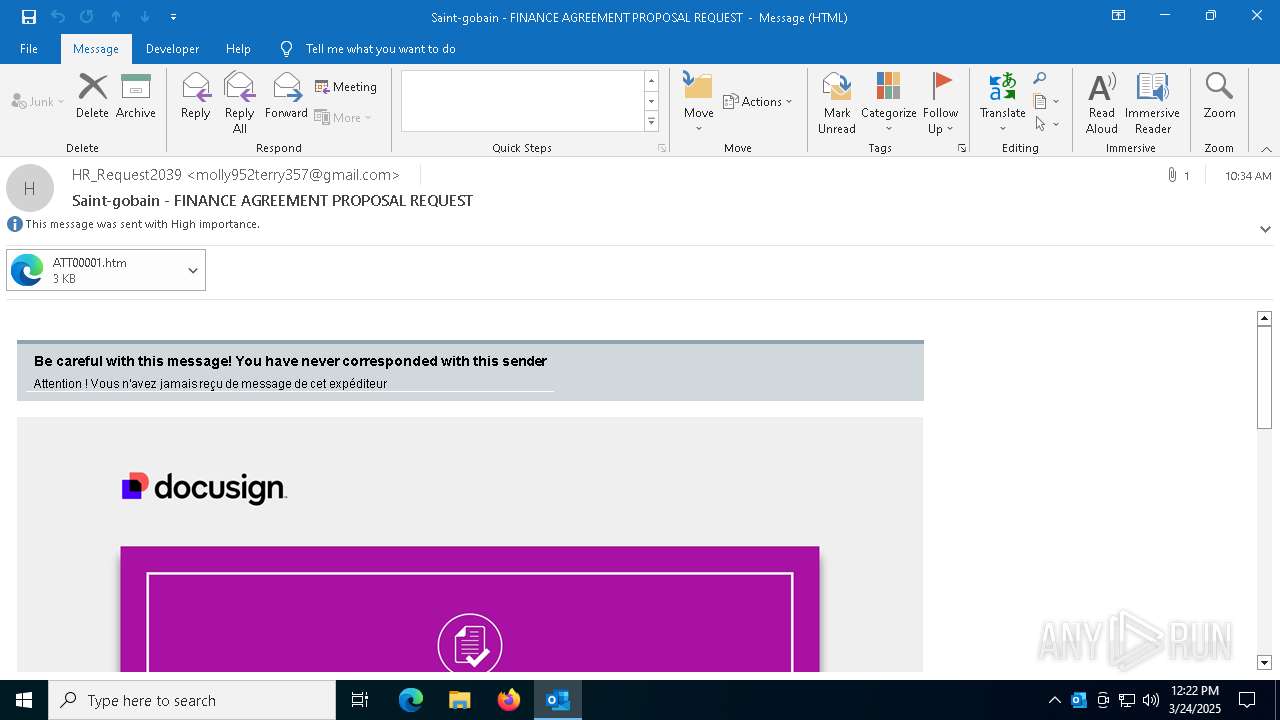Open the Move to folder button
The height and width of the screenshot is (720, 1280).
click(x=698, y=103)
